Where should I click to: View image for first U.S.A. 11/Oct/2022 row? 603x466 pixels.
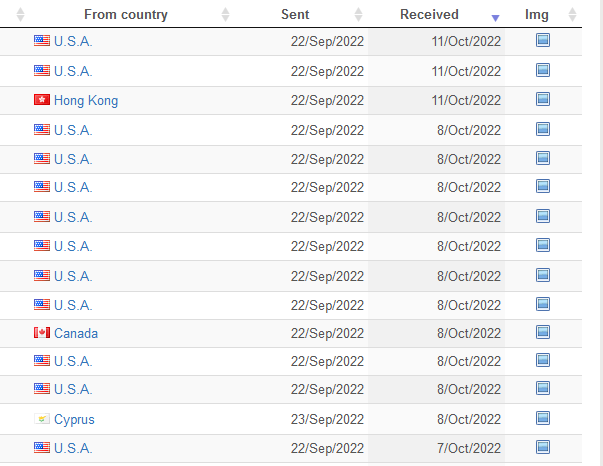543,40
